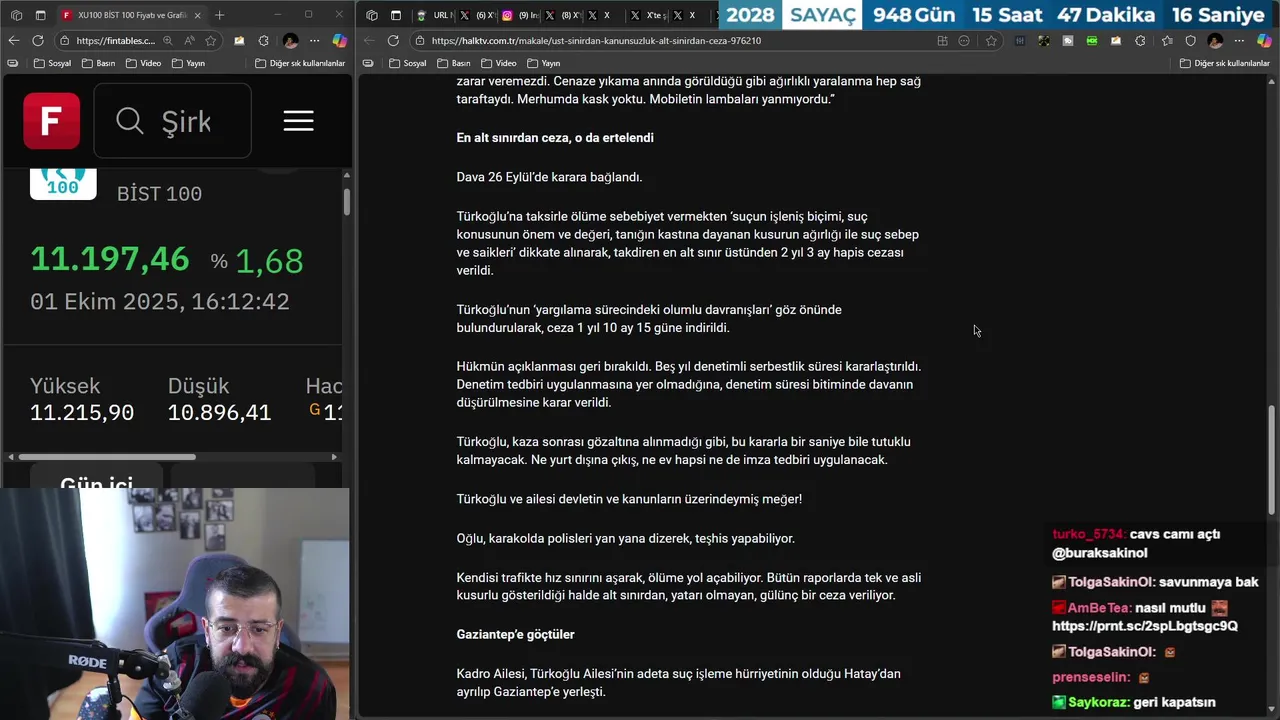Screen dimensions: 1280x720
Task: Open workspaces icon in halktv window
Action: tap(372, 15)
